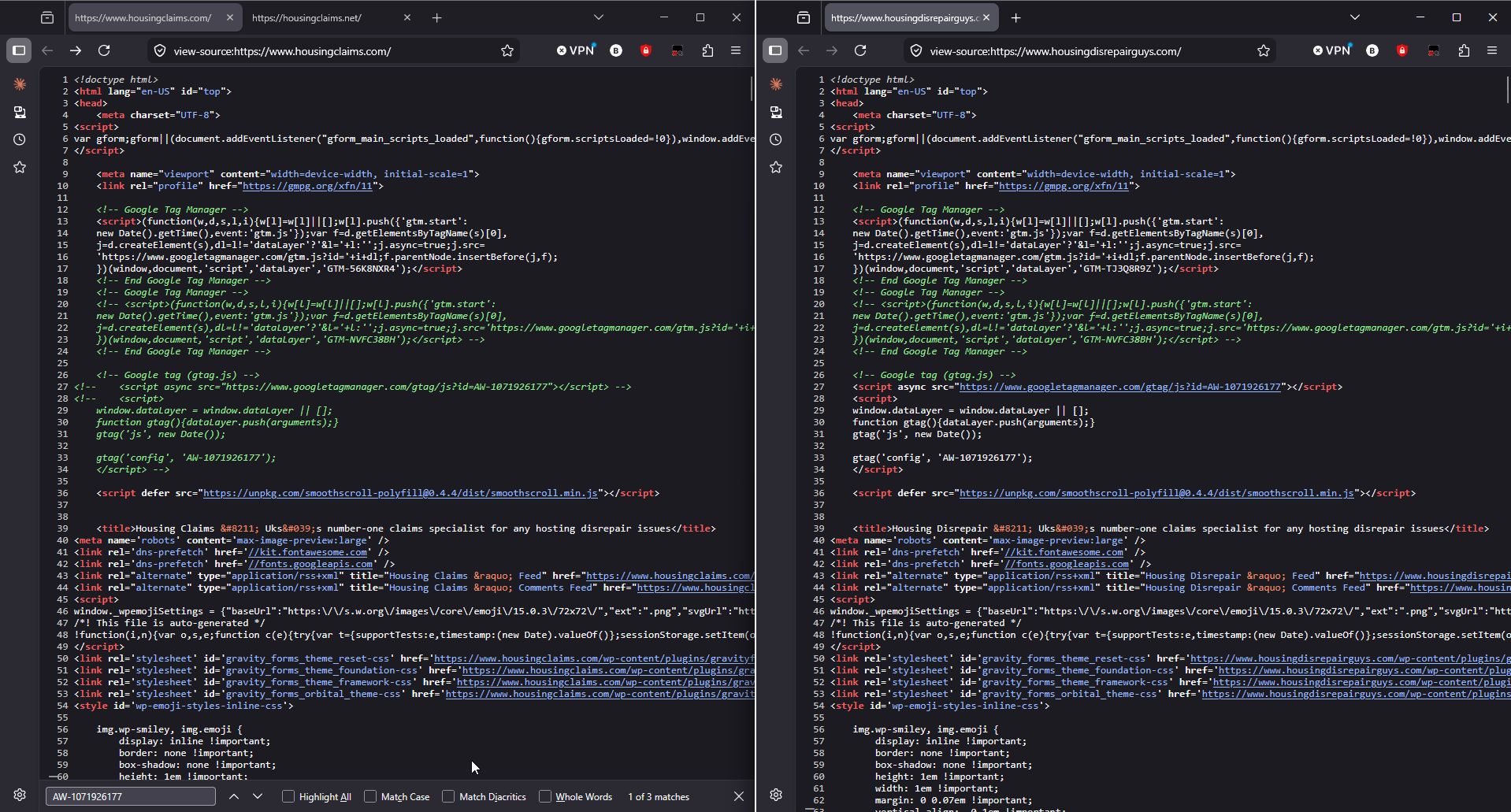Viewport: 1511px width, 812px height.
Task: Open sidebar settings gear in left window
Action: point(20,795)
